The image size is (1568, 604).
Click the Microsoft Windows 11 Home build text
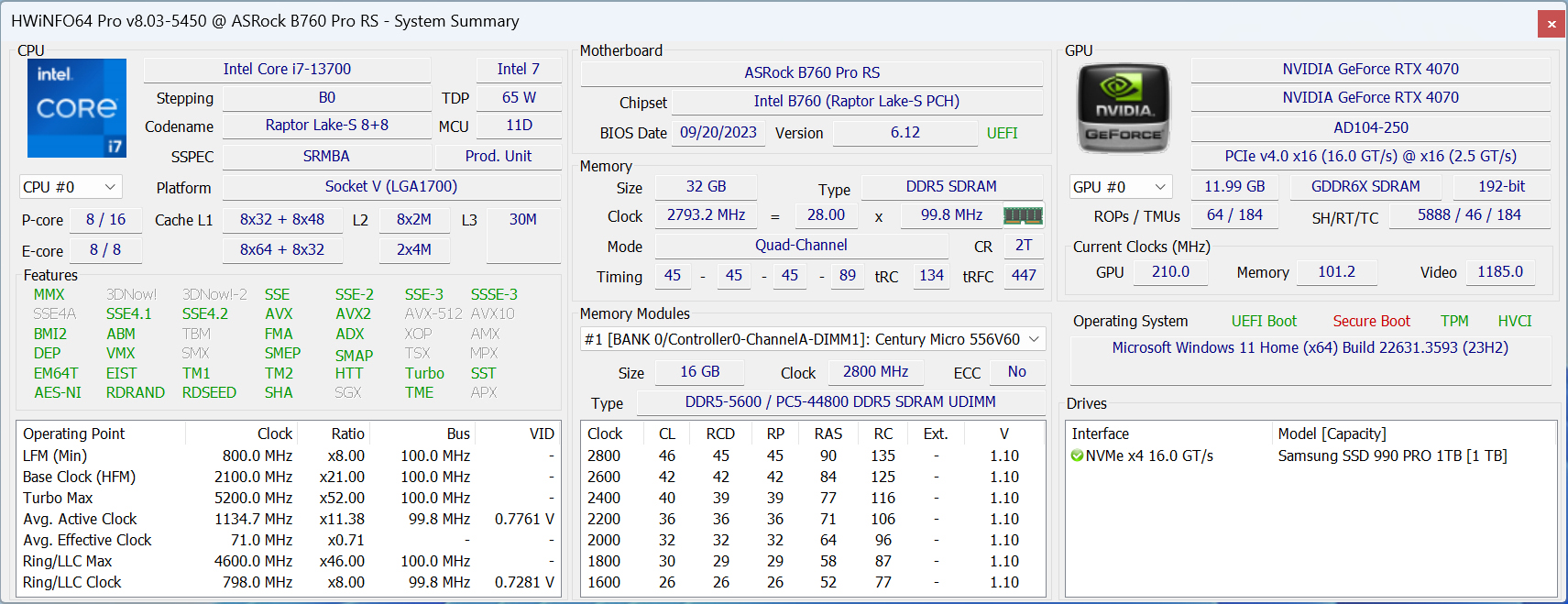point(1310,348)
